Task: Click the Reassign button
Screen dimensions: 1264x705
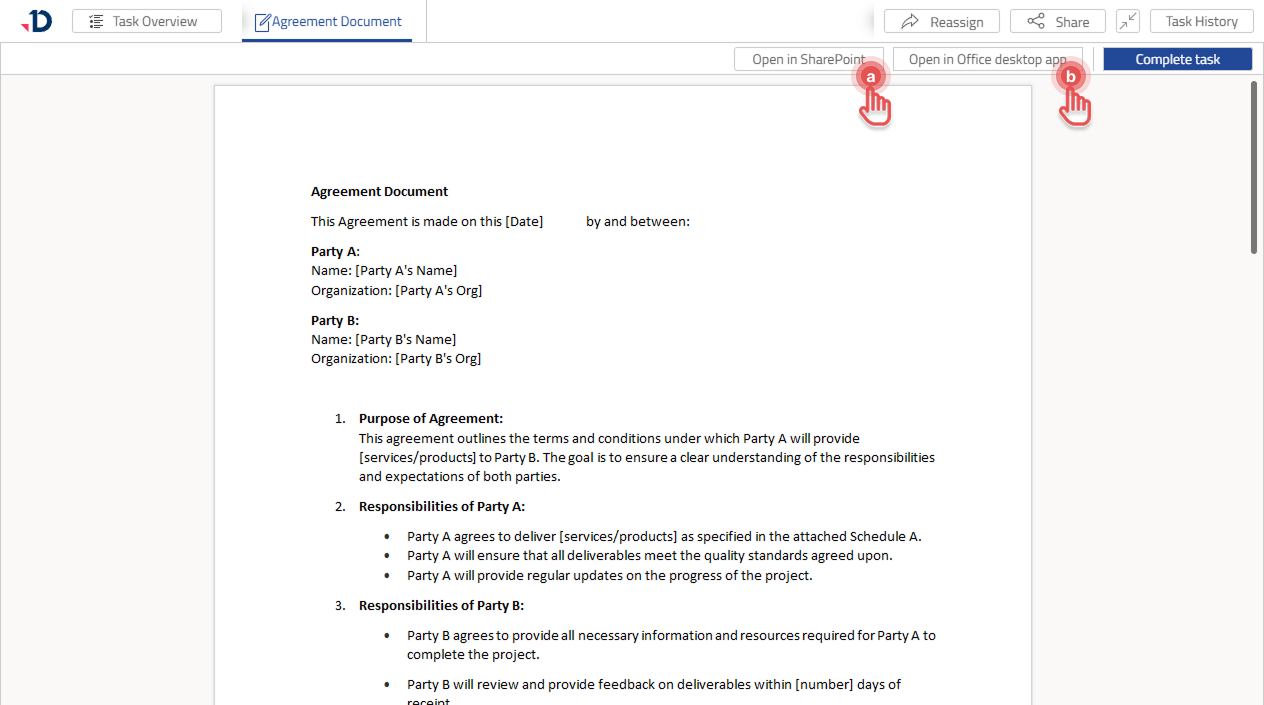Action: pos(942,21)
